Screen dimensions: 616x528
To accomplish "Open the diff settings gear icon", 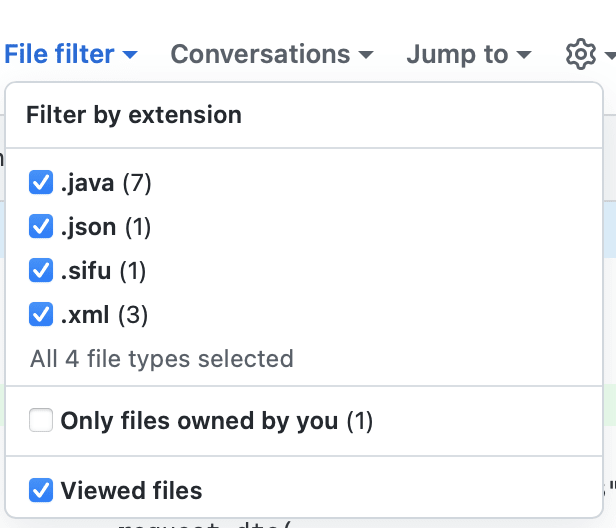I will pyautogui.click(x=581, y=54).
